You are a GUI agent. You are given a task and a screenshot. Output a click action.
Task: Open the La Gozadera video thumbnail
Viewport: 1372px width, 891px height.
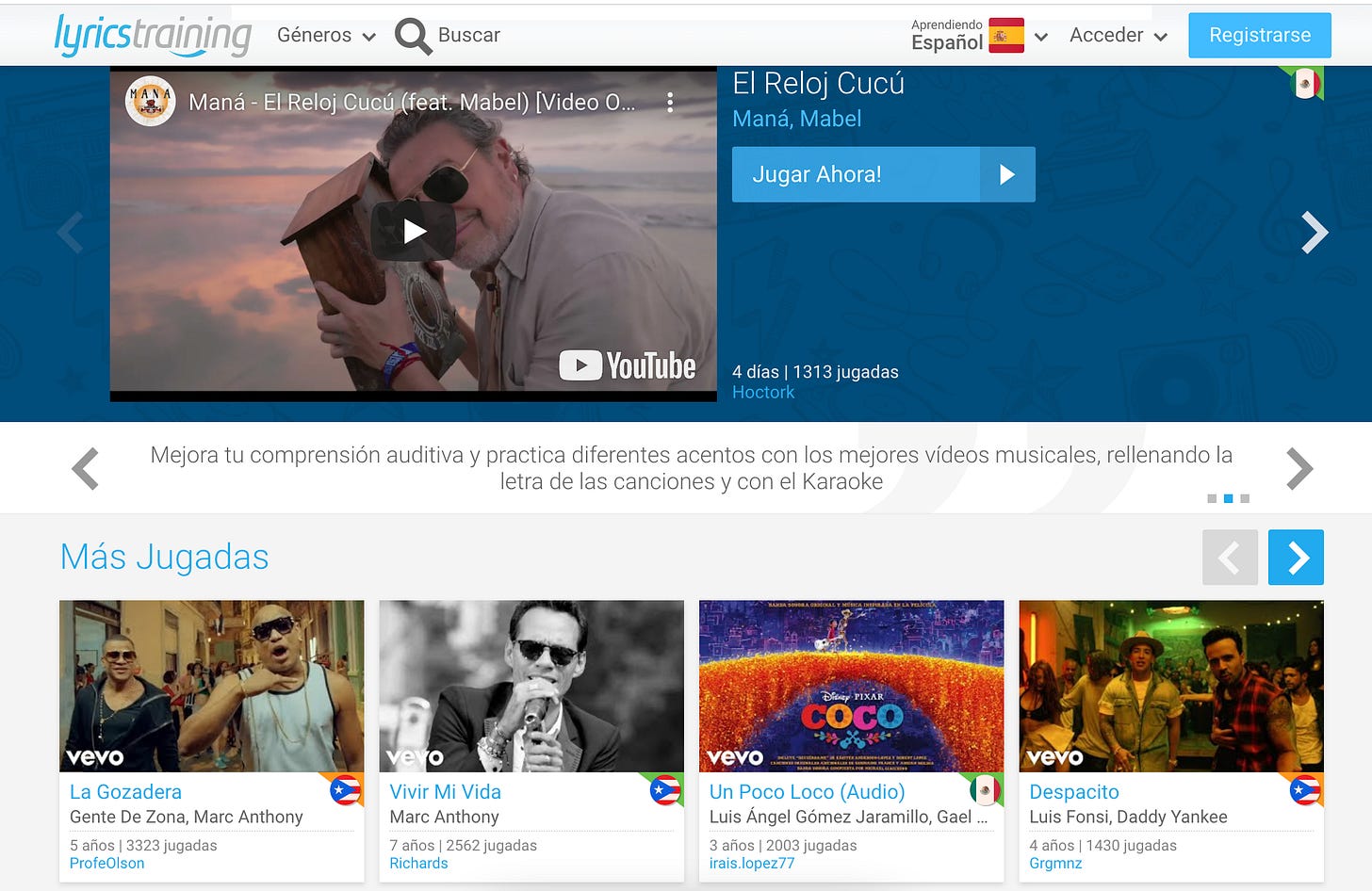click(212, 686)
